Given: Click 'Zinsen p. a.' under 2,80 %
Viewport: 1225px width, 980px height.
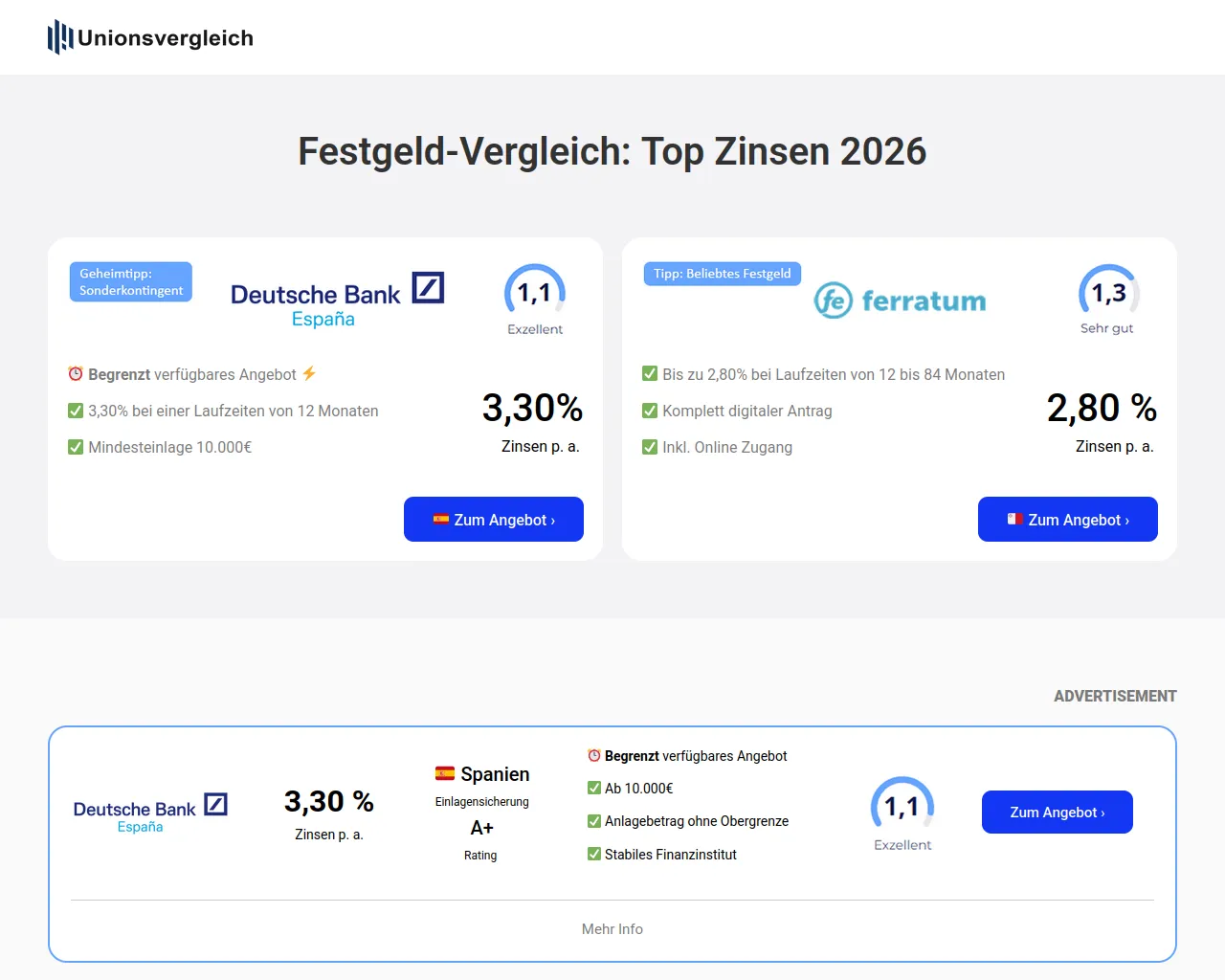Looking at the screenshot, I should point(1115,446).
